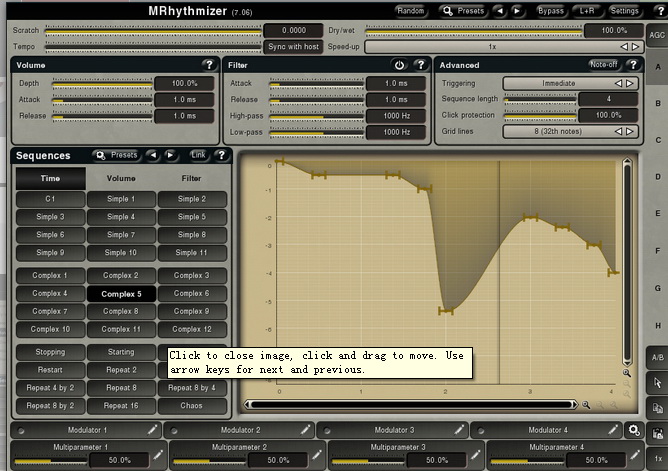Select next Sequences preset arrow

170,155
